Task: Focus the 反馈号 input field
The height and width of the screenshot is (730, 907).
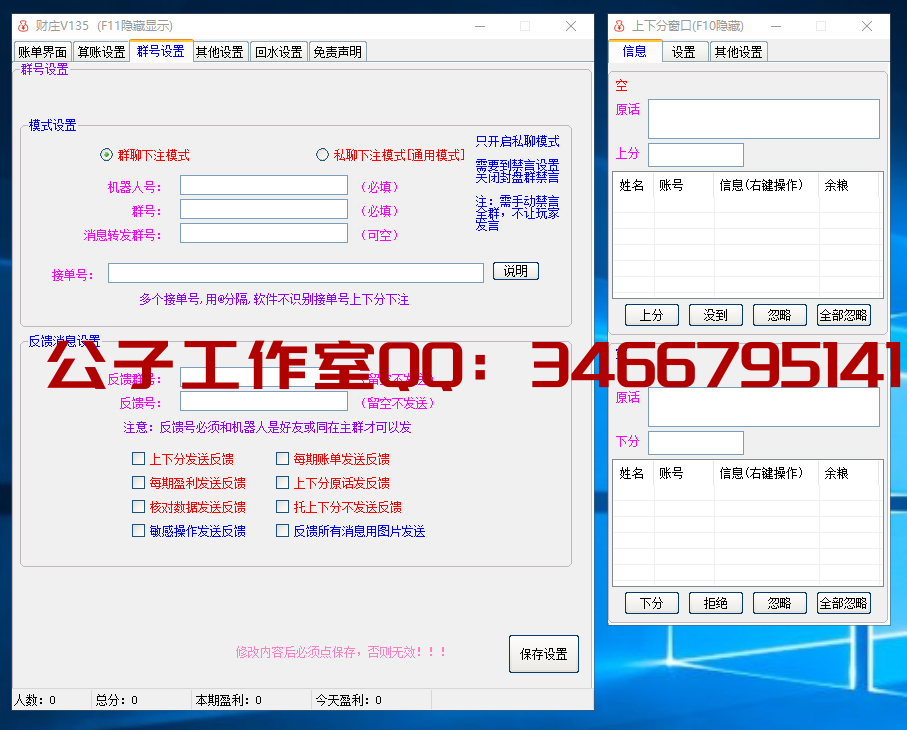Action: coord(264,401)
